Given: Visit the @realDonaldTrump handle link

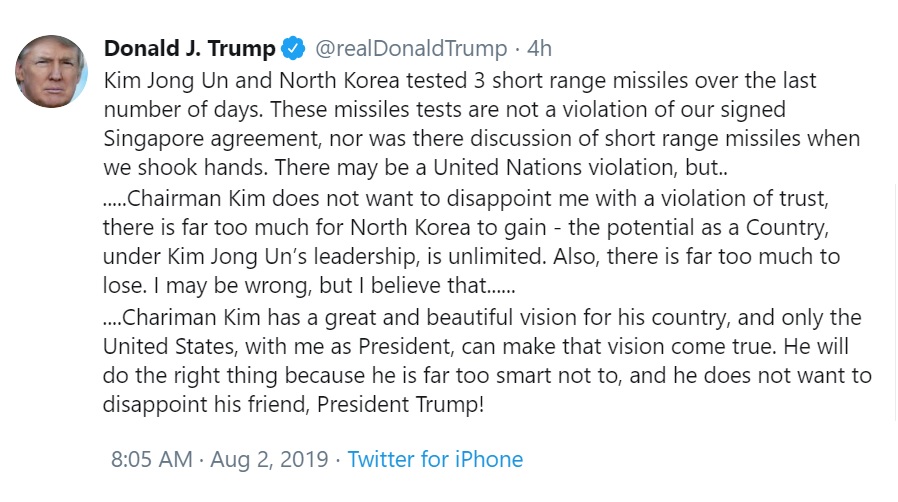Looking at the screenshot, I should (x=411, y=49).
